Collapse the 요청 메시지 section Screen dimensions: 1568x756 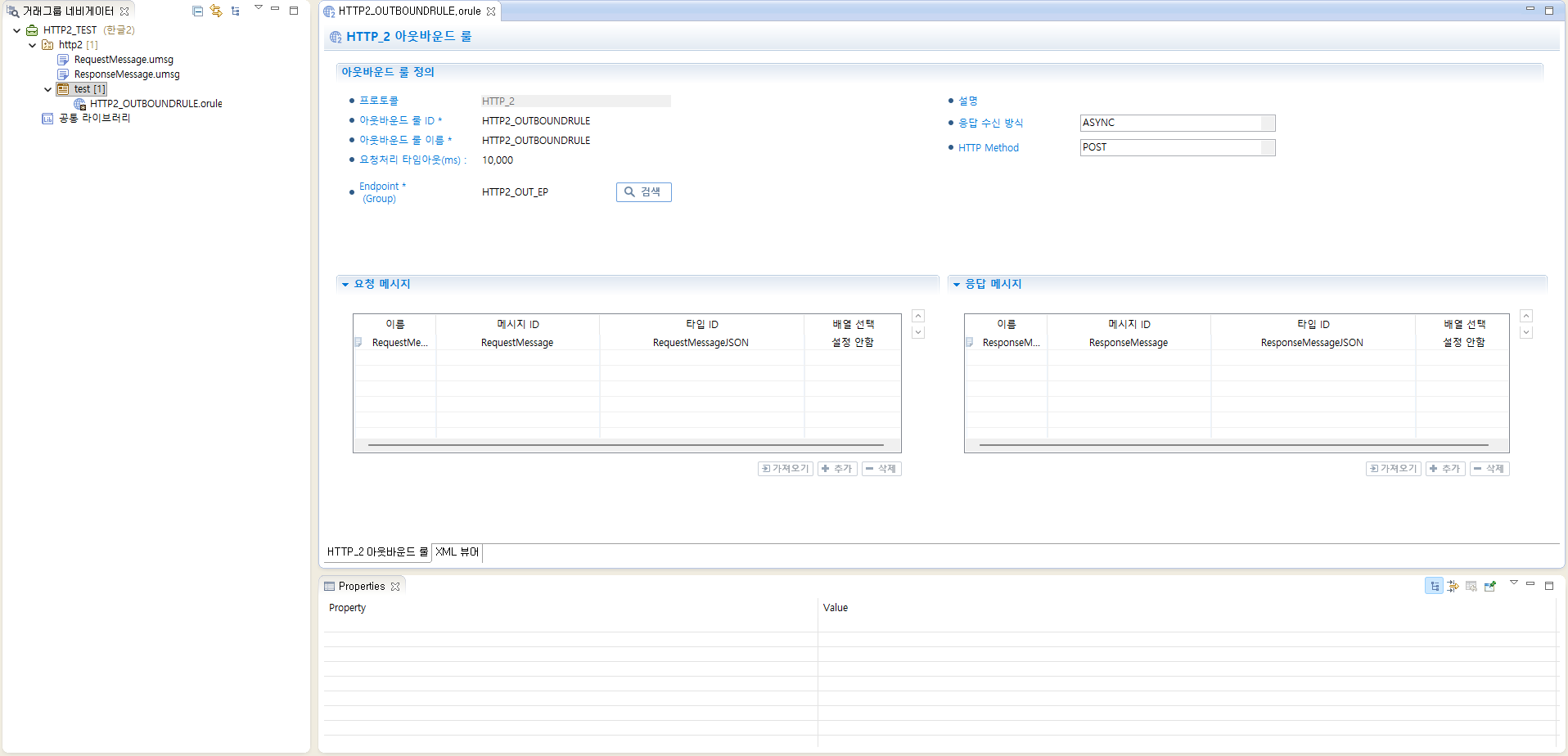click(x=345, y=284)
